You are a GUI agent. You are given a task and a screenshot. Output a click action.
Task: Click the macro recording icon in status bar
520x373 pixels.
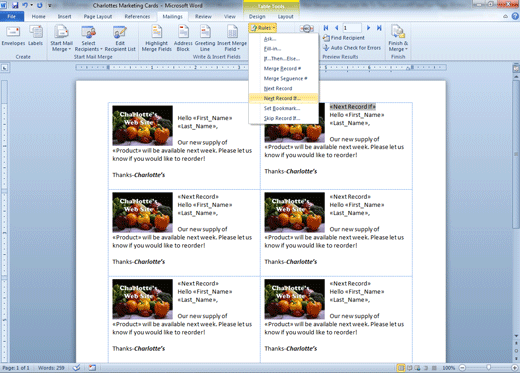92,368
